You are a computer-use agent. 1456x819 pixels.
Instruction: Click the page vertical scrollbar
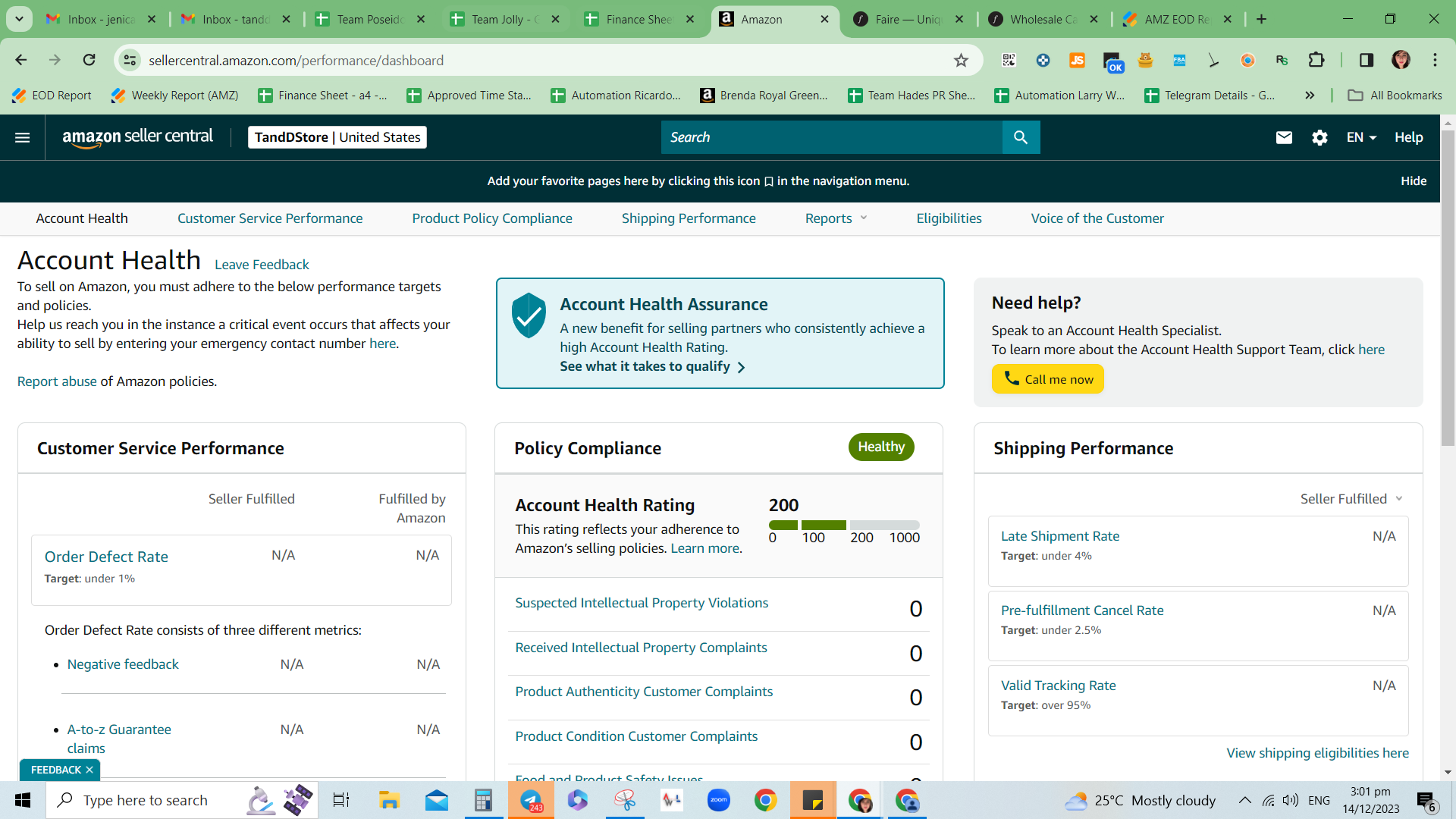[1448, 288]
